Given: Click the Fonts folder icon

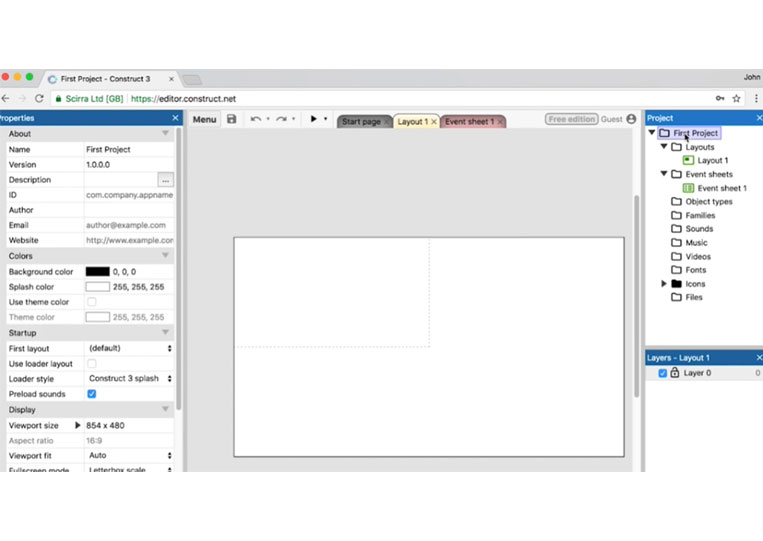Looking at the screenshot, I should click(676, 270).
